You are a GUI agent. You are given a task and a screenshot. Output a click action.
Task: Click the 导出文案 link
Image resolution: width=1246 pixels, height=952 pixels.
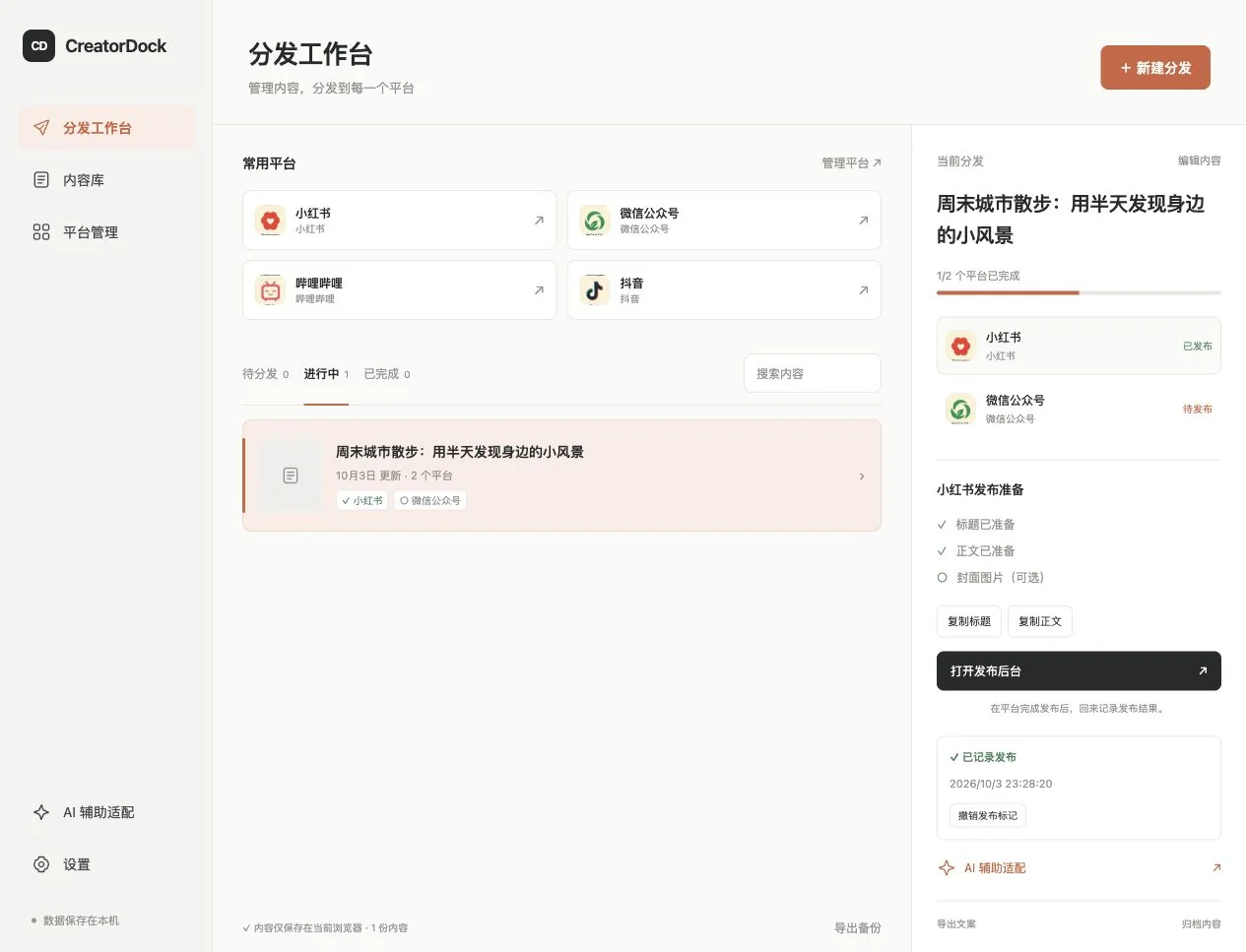pos(956,924)
